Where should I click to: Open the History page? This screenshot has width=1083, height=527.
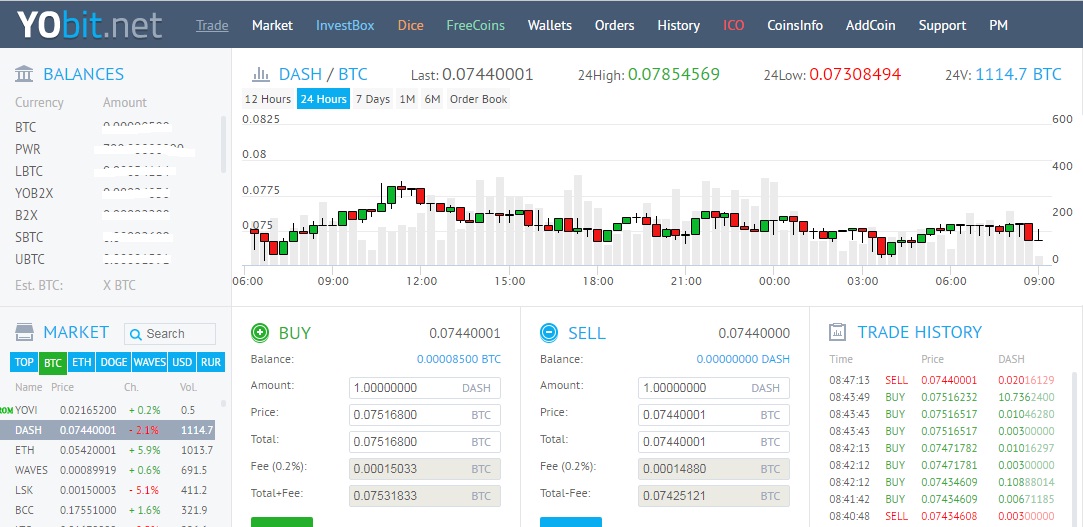coord(678,26)
